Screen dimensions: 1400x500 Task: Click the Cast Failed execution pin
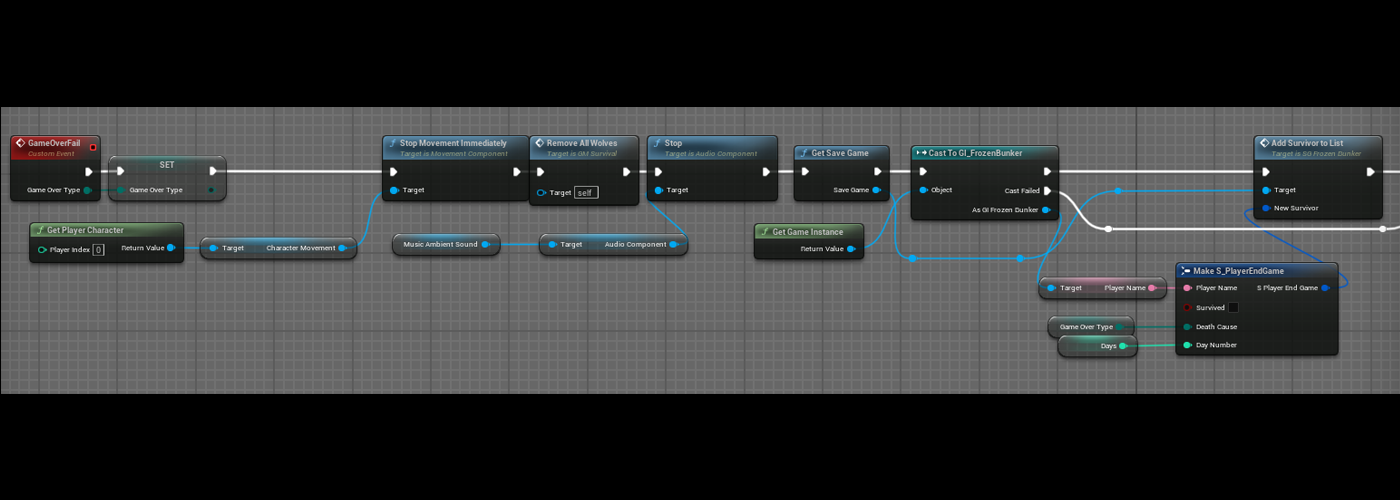1047,190
